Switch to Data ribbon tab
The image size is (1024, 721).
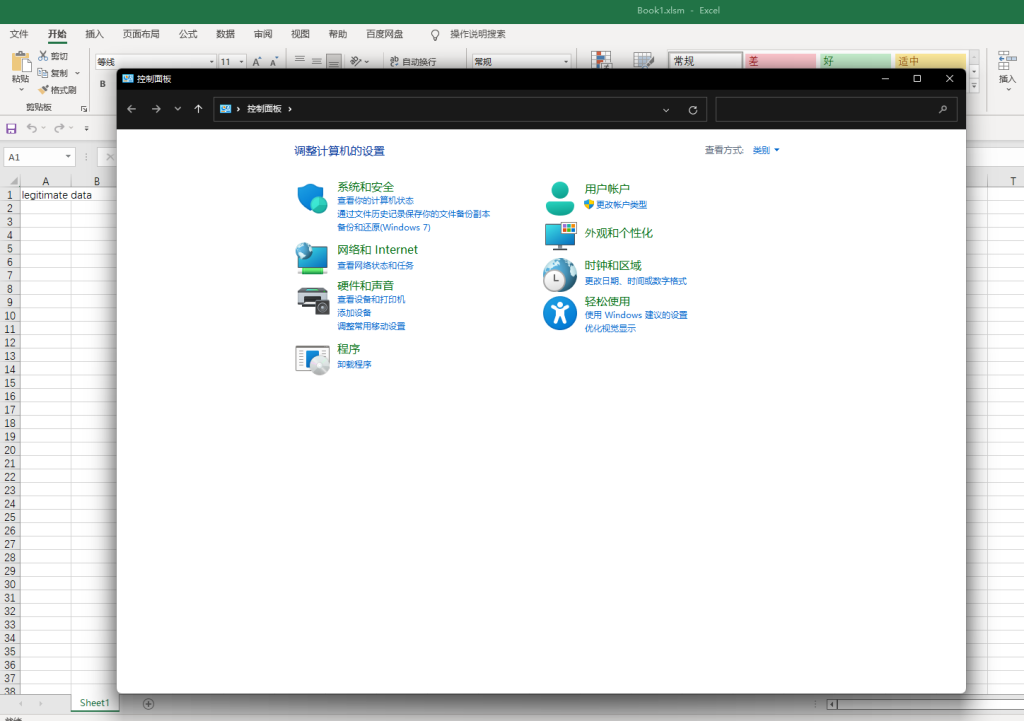pos(225,34)
